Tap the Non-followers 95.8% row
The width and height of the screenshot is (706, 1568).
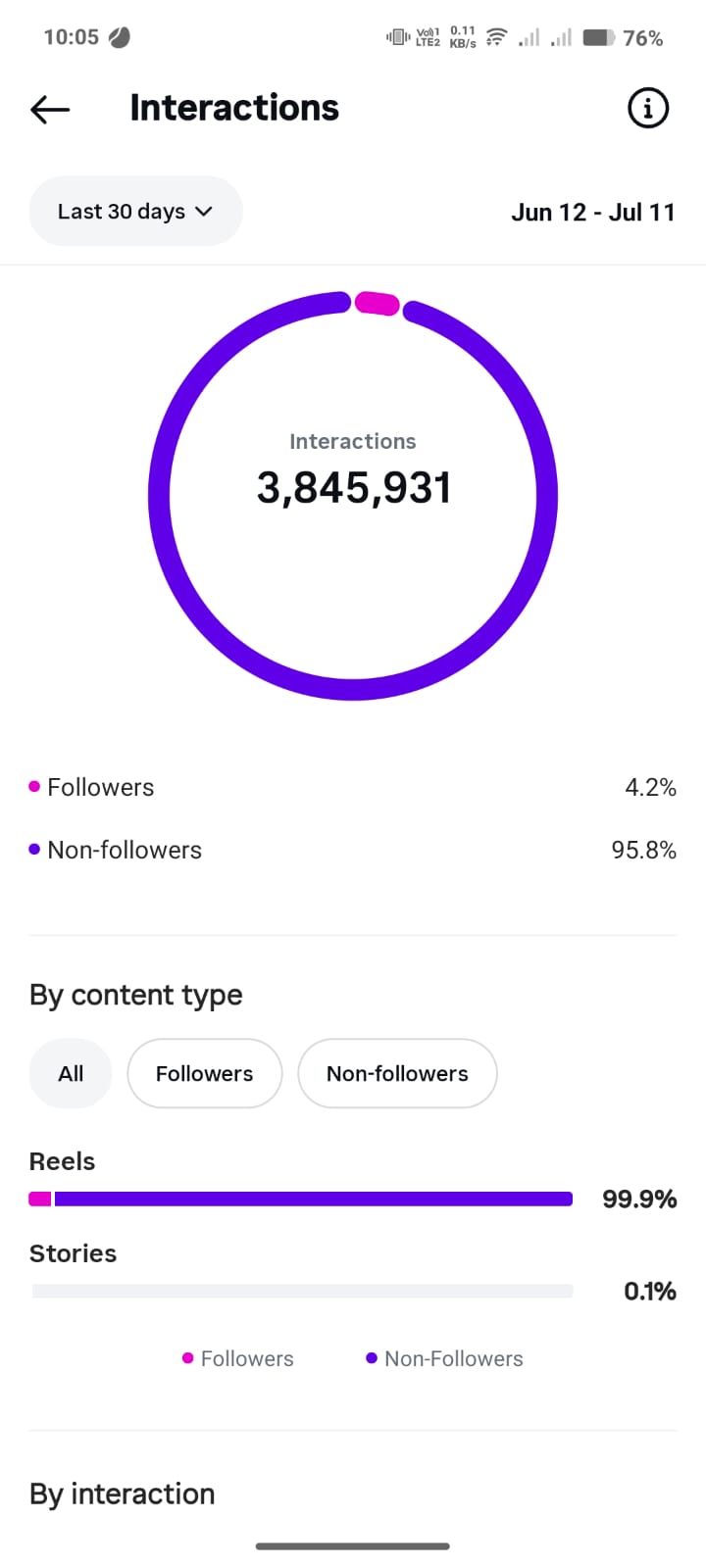tap(353, 850)
